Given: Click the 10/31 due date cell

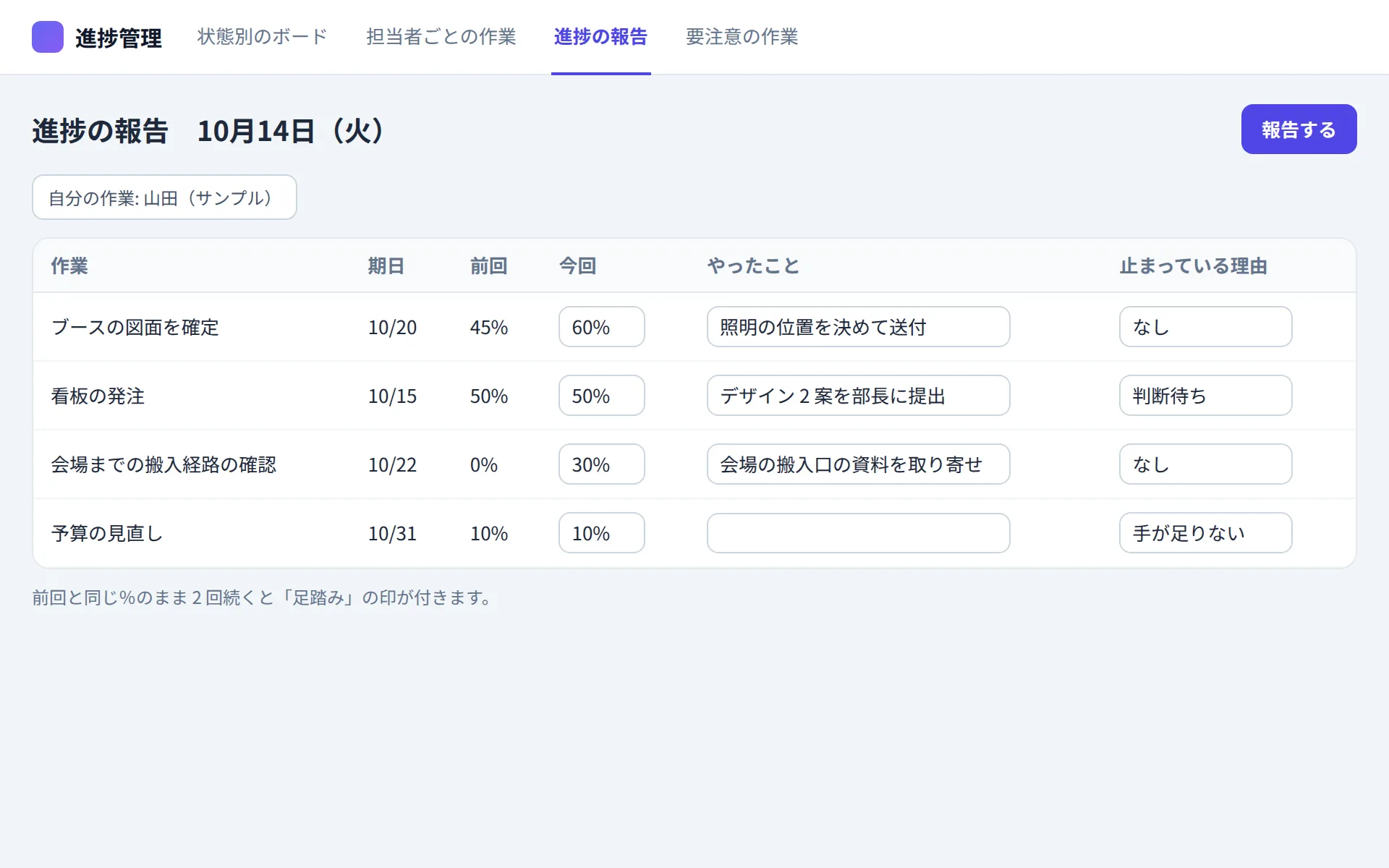Looking at the screenshot, I should coord(392,534).
